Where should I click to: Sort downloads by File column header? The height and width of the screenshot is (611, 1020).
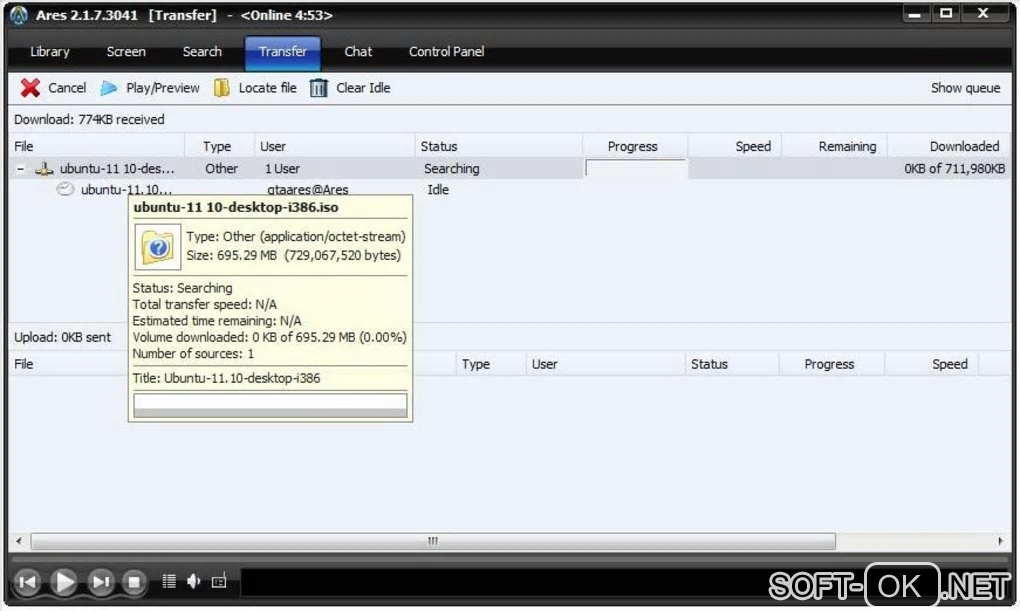point(96,146)
